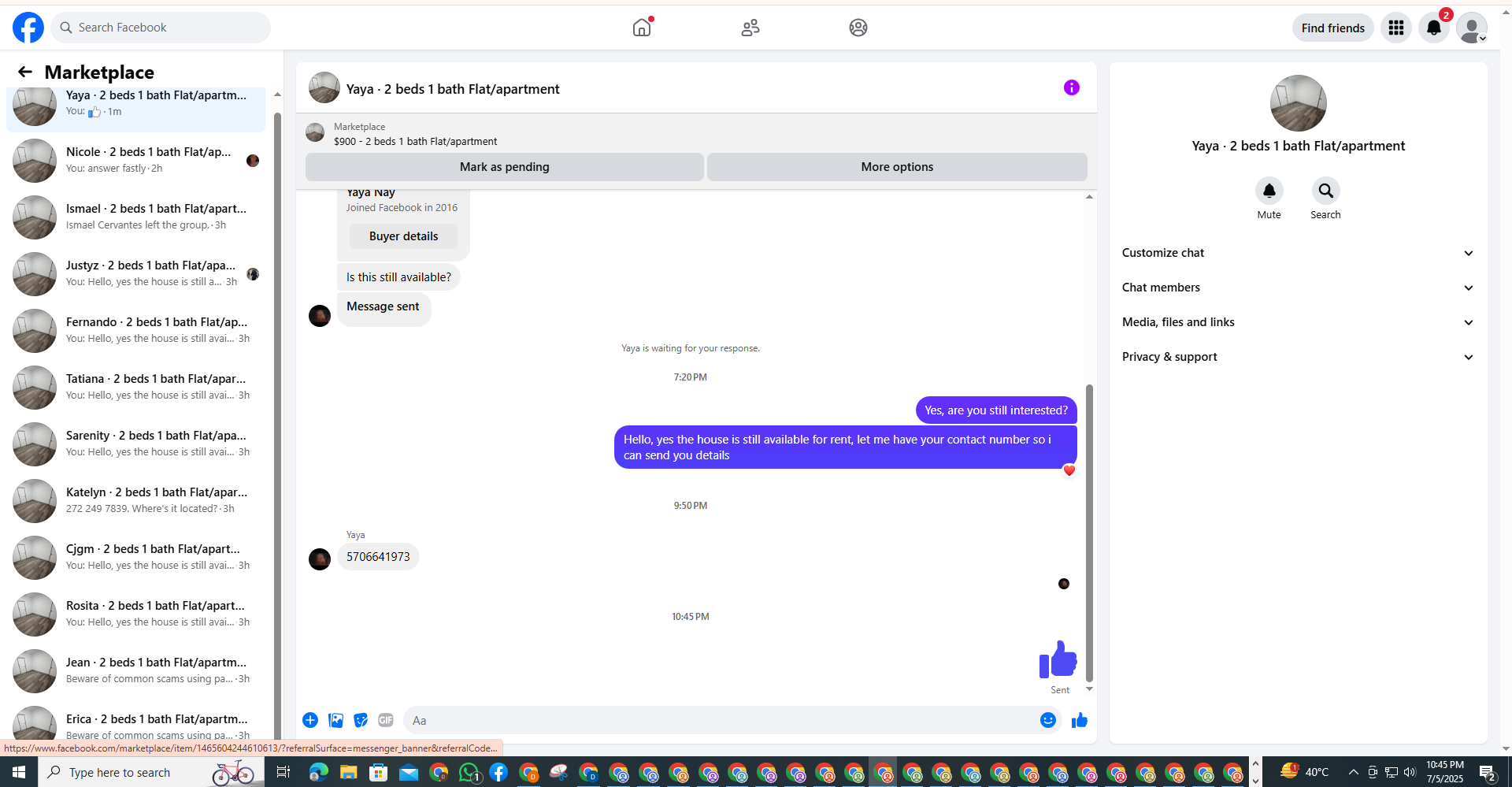Open the Friends icon in top navigation
1512x787 pixels.
pos(750,28)
